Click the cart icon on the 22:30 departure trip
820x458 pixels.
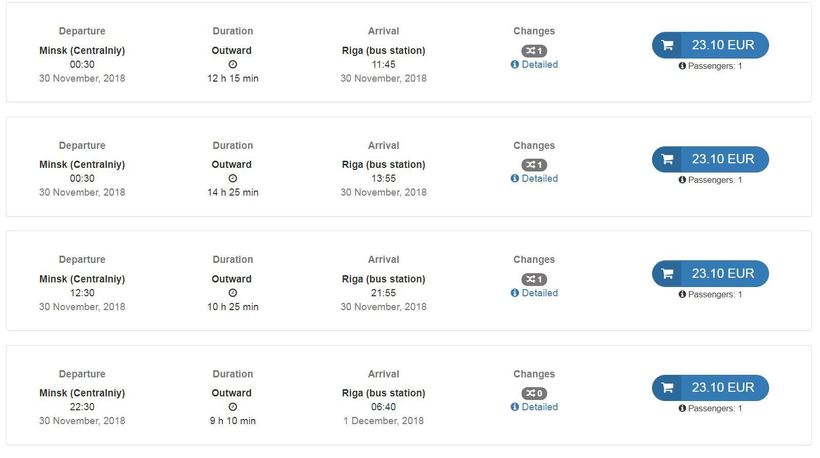(x=667, y=387)
